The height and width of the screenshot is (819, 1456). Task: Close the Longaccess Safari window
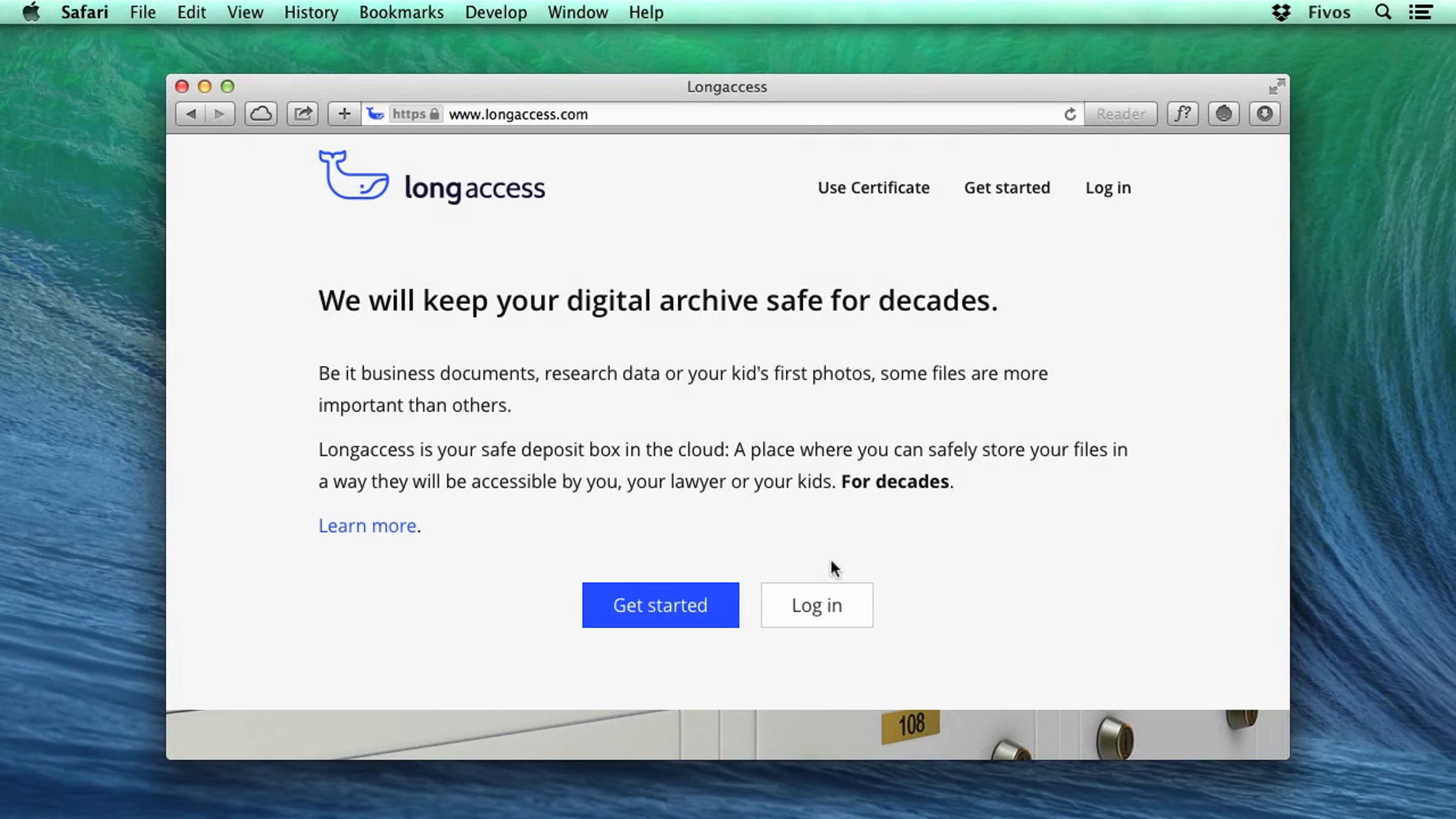[182, 87]
